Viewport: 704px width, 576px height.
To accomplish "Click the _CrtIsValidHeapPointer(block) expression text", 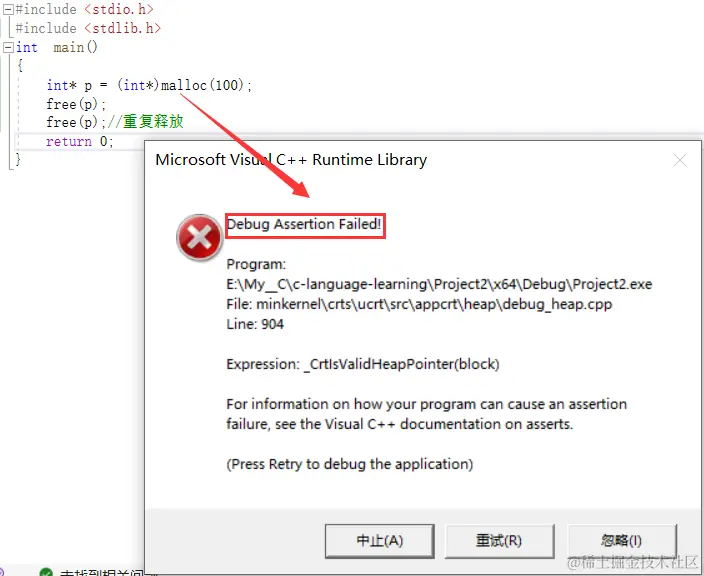I will click(x=401, y=364).
